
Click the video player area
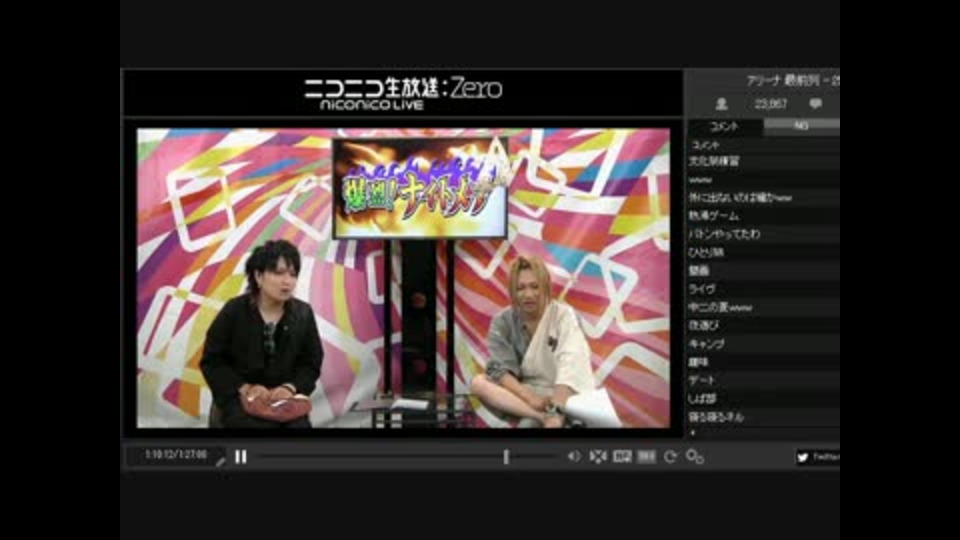[x=403, y=278]
